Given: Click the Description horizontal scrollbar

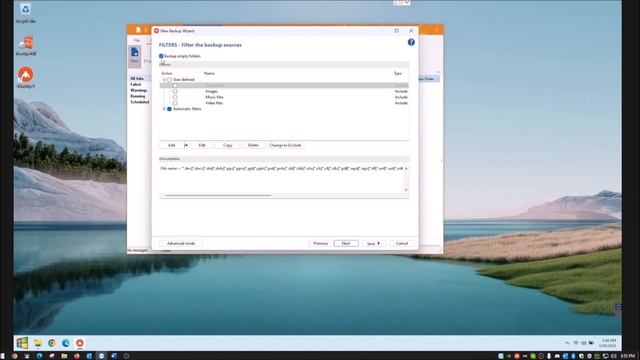Looking at the screenshot, I should pyautogui.click(x=218, y=196).
